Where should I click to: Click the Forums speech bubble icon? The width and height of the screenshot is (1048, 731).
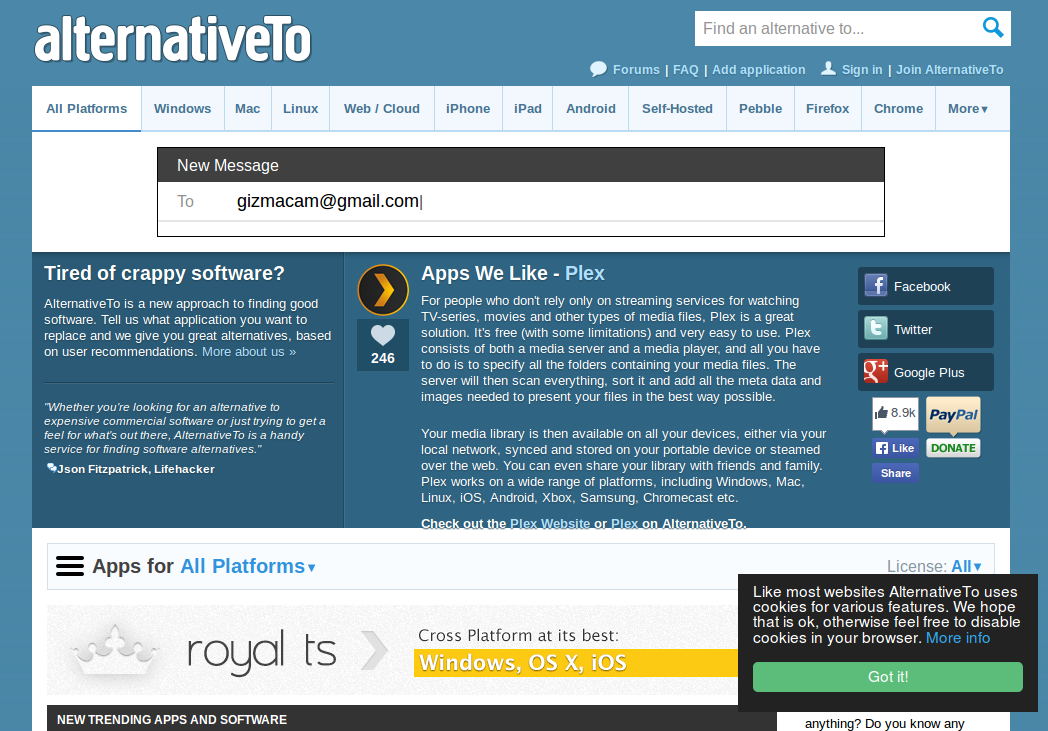tap(598, 69)
